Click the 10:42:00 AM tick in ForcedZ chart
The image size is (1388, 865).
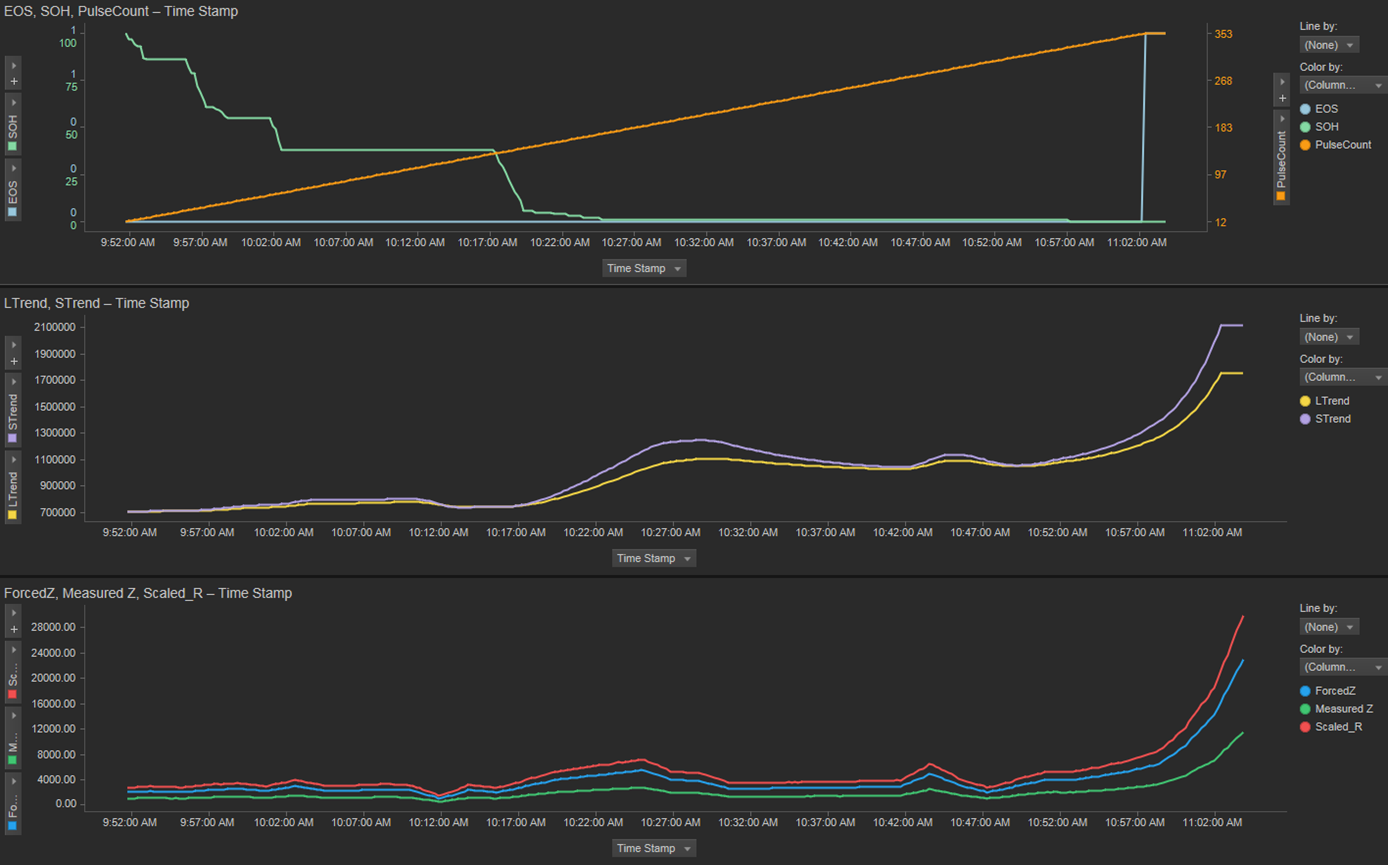coord(903,823)
